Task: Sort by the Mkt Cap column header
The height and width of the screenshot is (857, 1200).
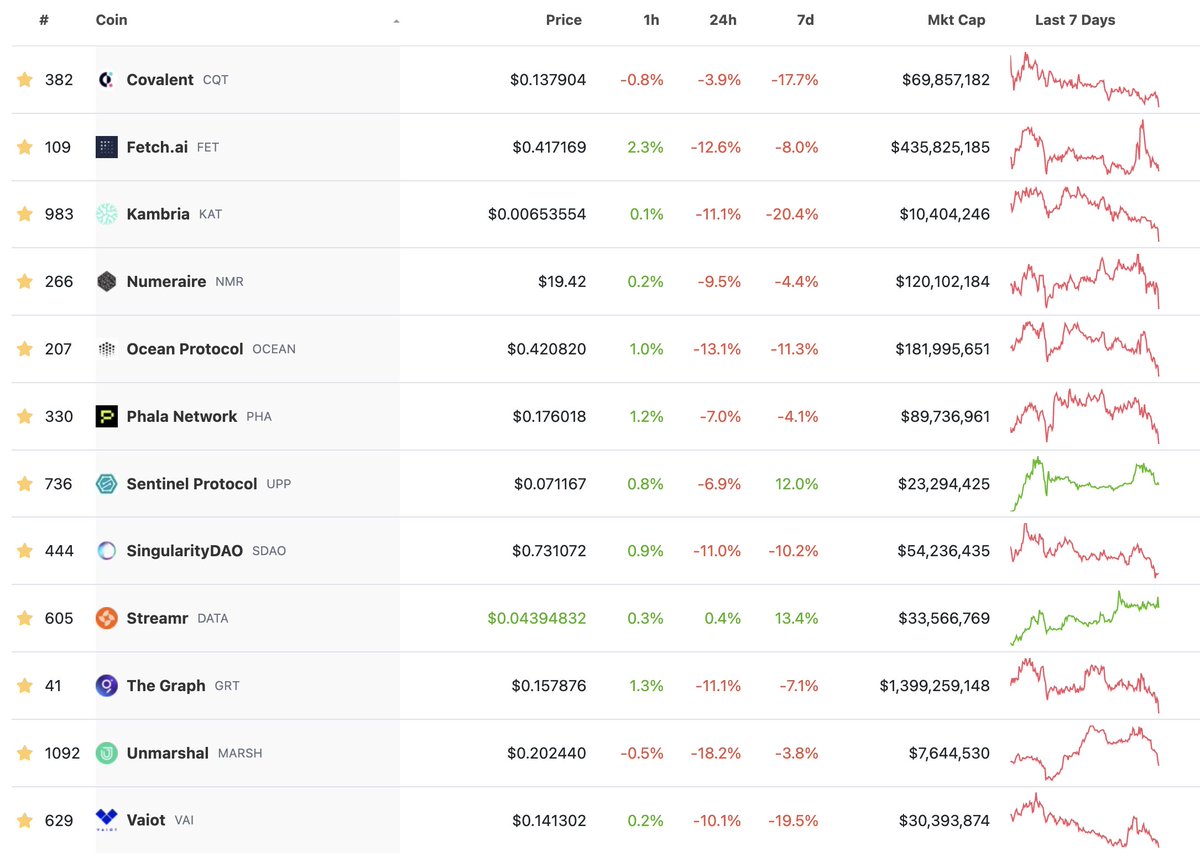Action: click(956, 20)
